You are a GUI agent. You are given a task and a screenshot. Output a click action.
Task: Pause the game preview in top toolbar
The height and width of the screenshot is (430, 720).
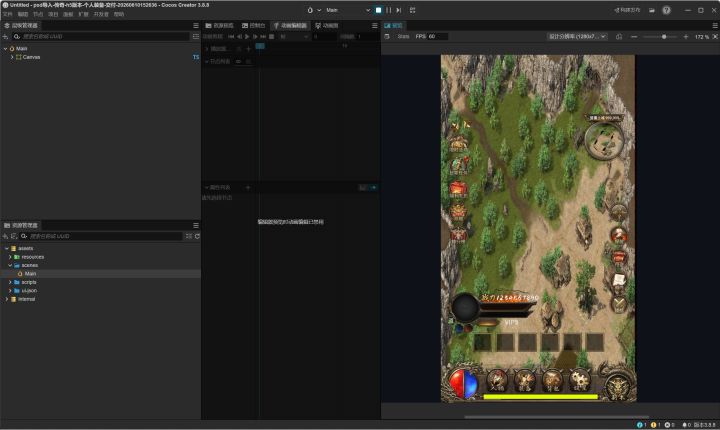[x=388, y=10]
